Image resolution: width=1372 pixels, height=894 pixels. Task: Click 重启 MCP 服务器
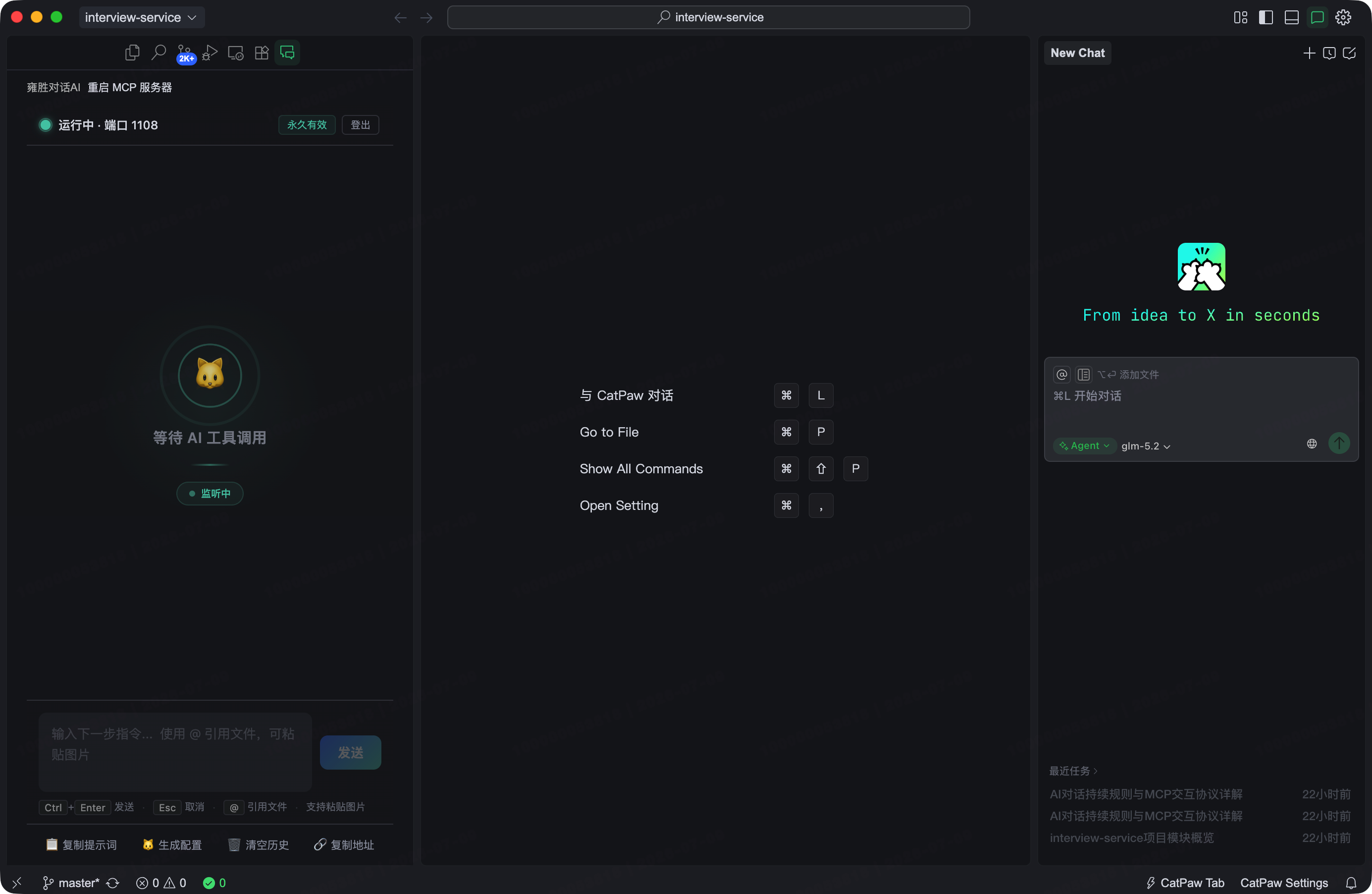coord(130,87)
